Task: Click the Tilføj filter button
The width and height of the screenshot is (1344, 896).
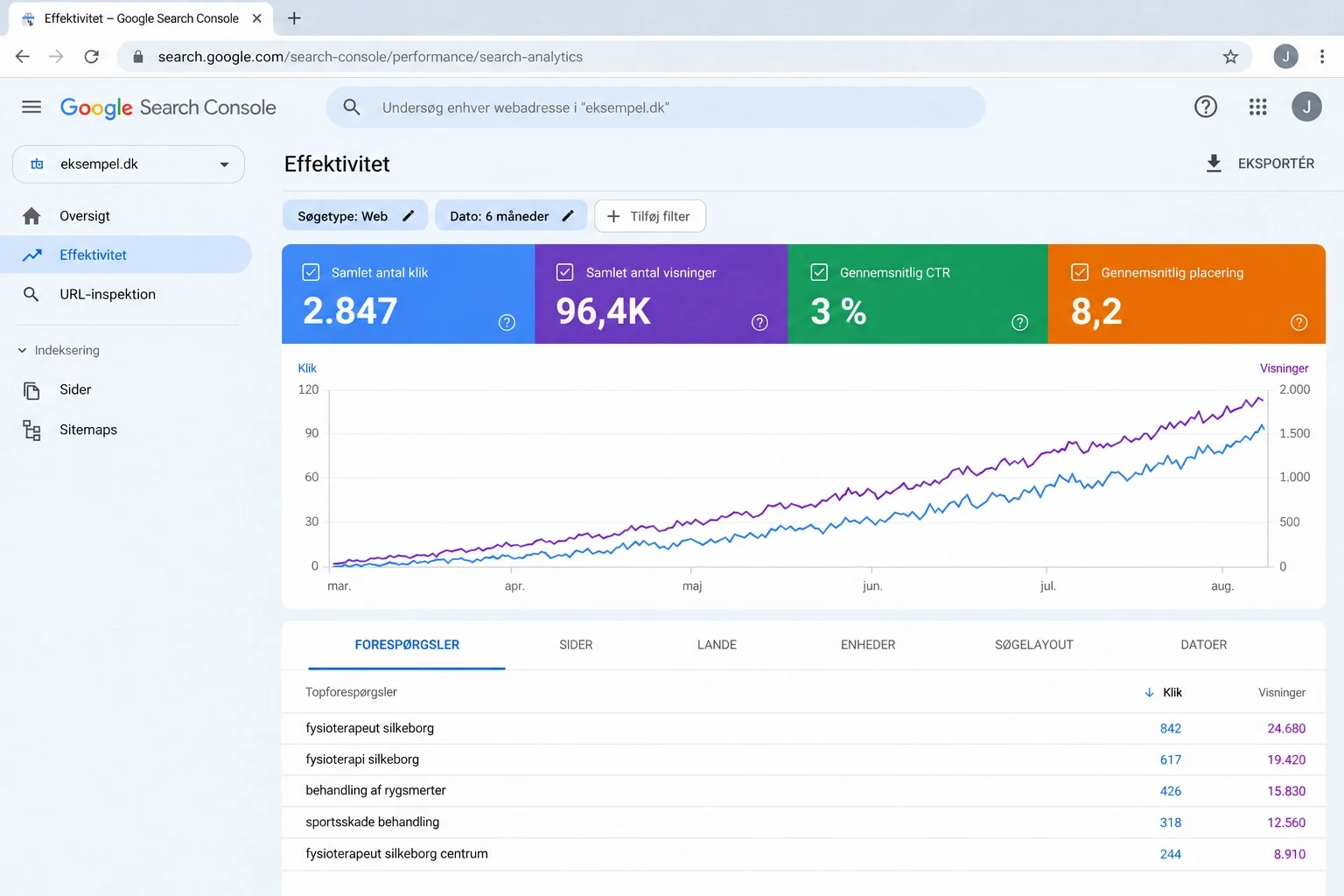Action: pyautogui.click(x=650, y=216)
